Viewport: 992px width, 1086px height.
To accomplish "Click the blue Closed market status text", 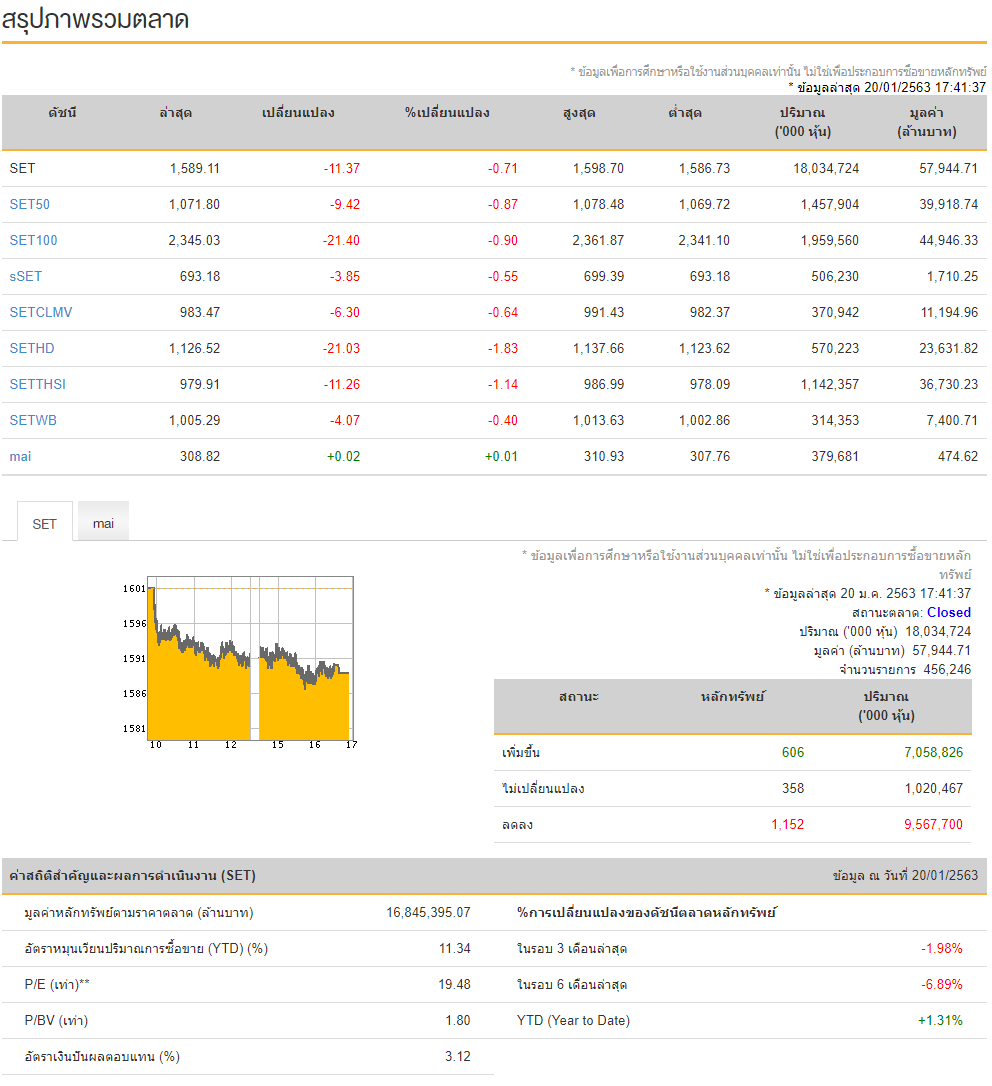I will (948, 612).
